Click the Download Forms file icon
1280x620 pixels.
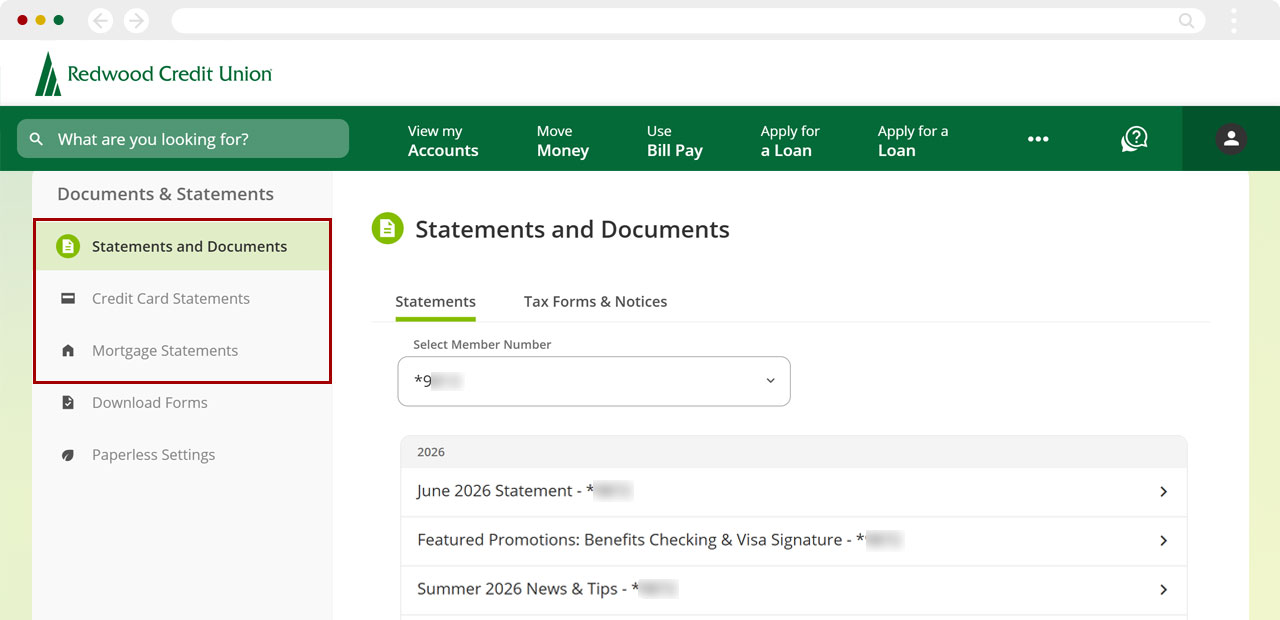coord(68,402)
